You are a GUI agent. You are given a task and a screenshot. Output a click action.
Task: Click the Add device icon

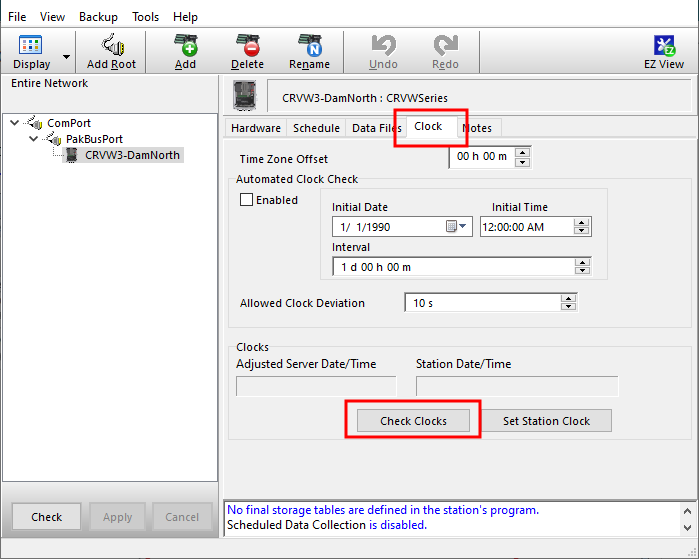pyautogui.click(x=185, y=48)
